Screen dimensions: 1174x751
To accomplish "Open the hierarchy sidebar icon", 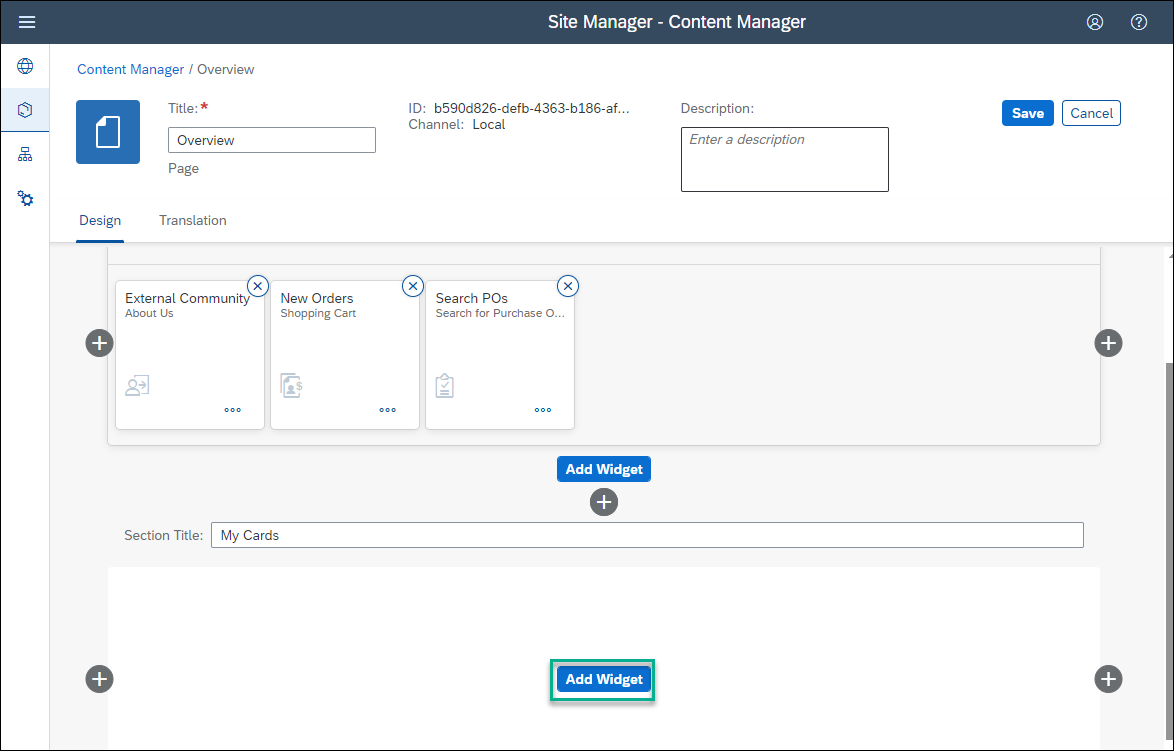I will 25,154.
